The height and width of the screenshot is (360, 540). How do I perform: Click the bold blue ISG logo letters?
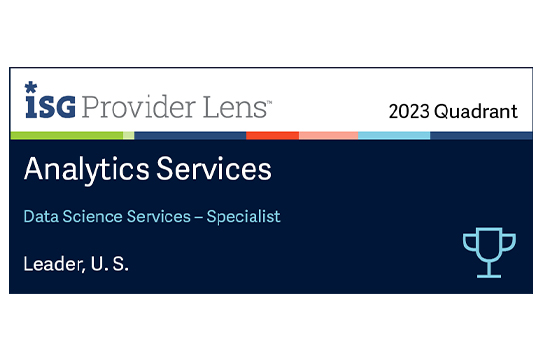pos(50,107)
